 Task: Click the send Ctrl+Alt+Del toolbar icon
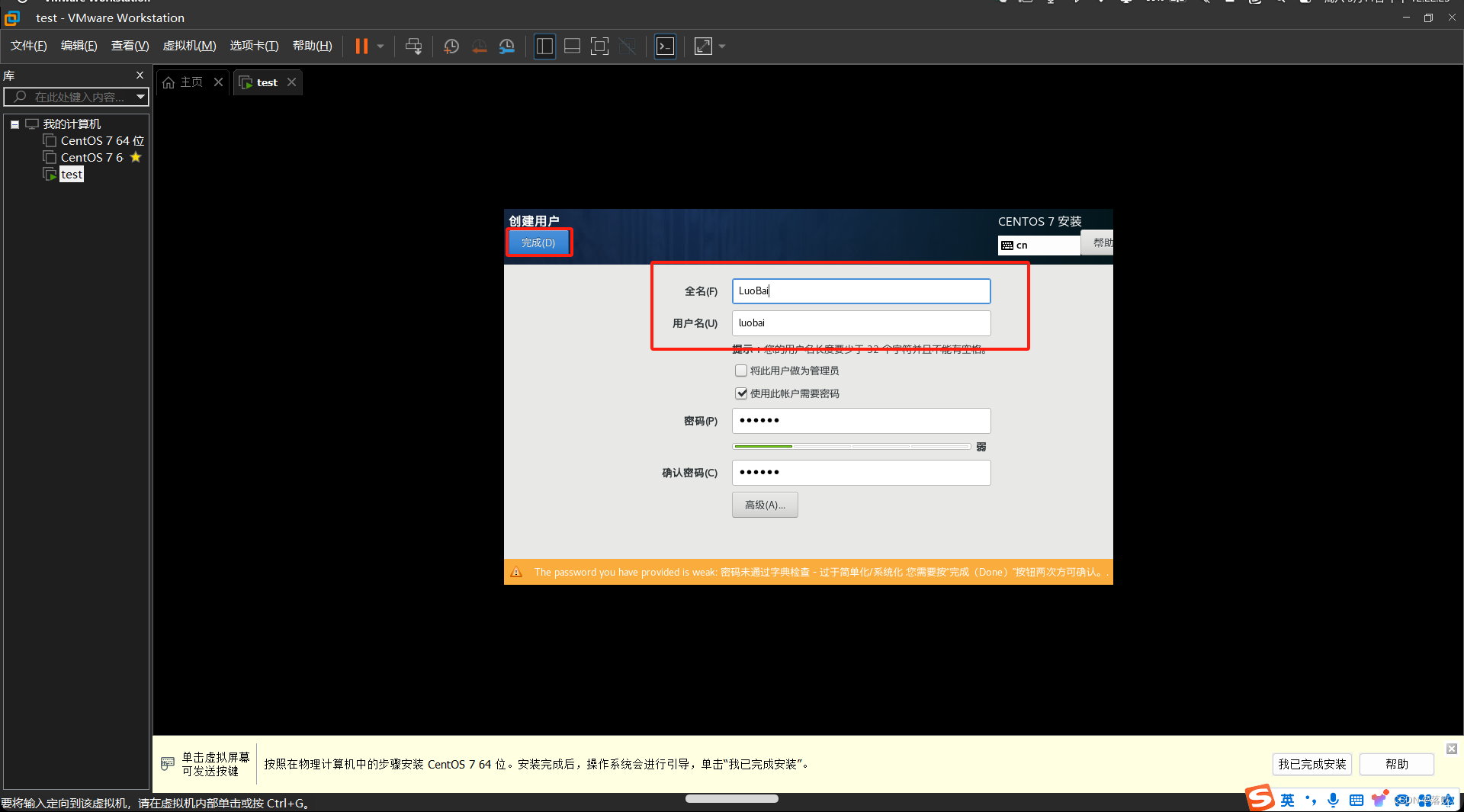pos(414,47)
